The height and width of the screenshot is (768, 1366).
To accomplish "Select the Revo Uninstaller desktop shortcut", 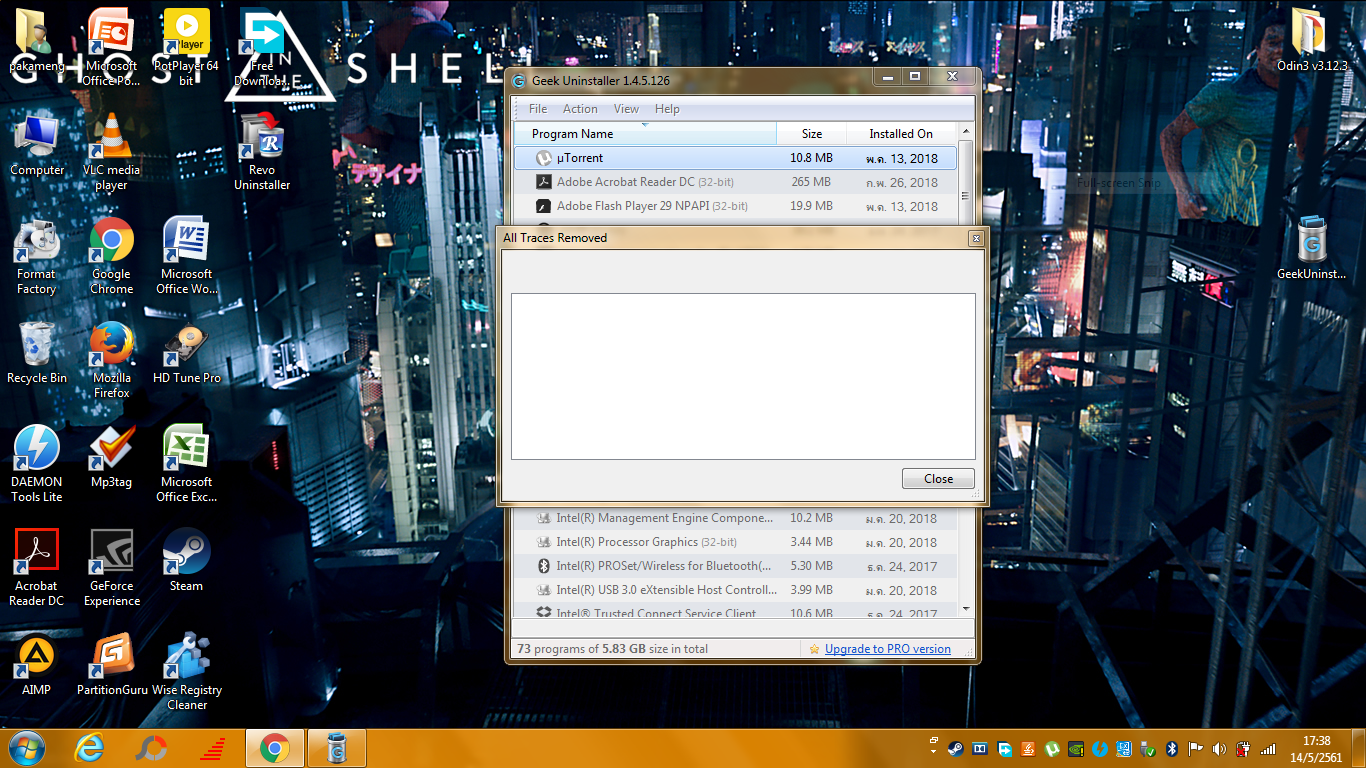I will (262, 152).
